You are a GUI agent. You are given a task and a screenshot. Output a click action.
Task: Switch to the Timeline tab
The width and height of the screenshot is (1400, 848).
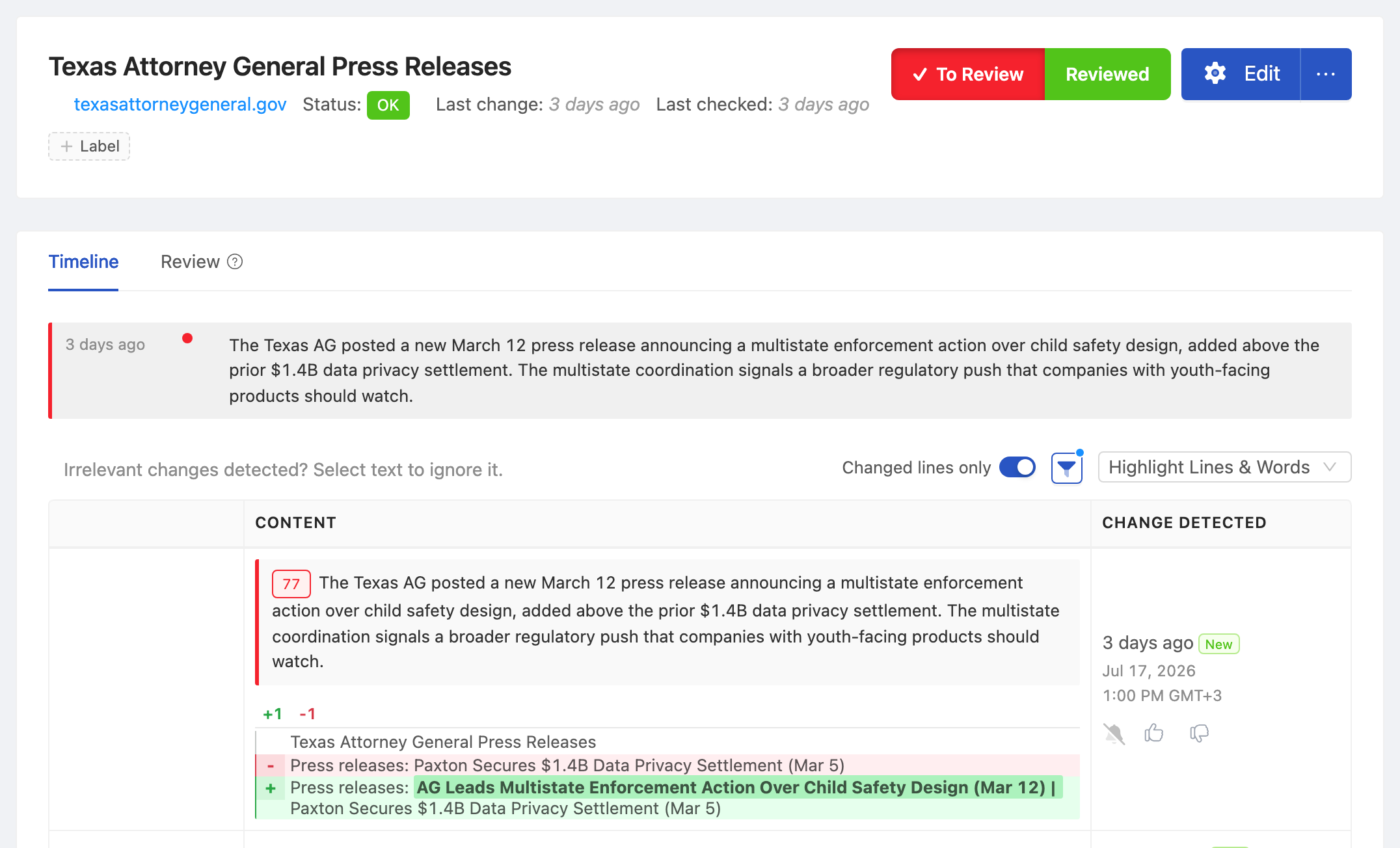pyautogui.click(x=83, y=261)
